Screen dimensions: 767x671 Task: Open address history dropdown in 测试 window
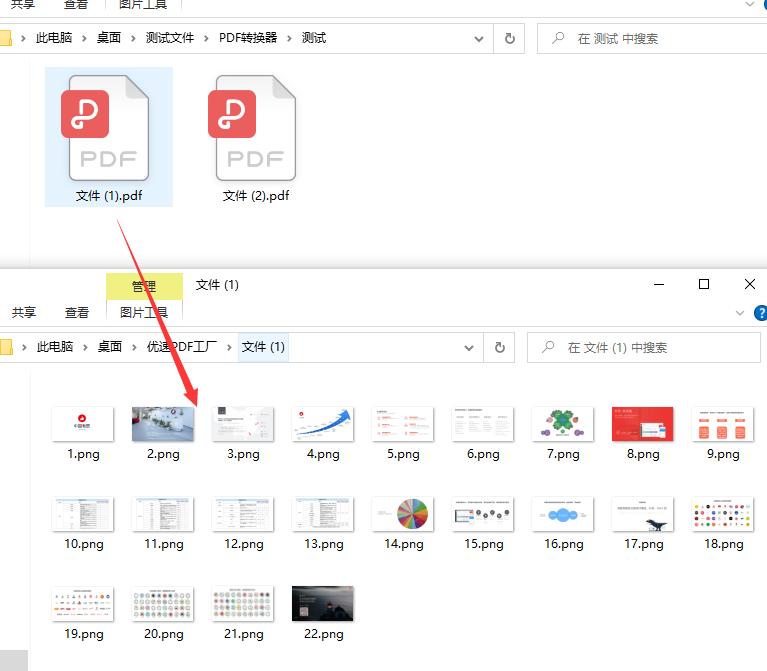[x=479, y=39]
